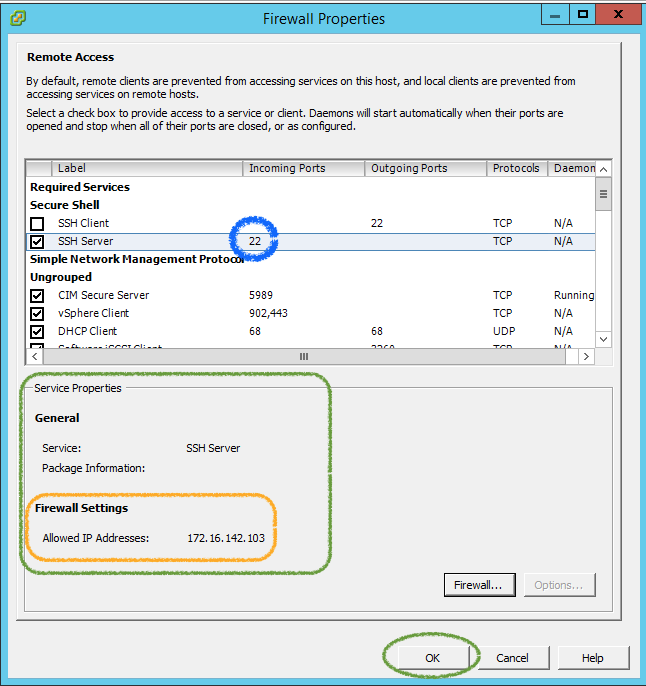
Task: Cancel the Firewall Properties dialog
Action: pyautogui.click(x=512, y=658)
